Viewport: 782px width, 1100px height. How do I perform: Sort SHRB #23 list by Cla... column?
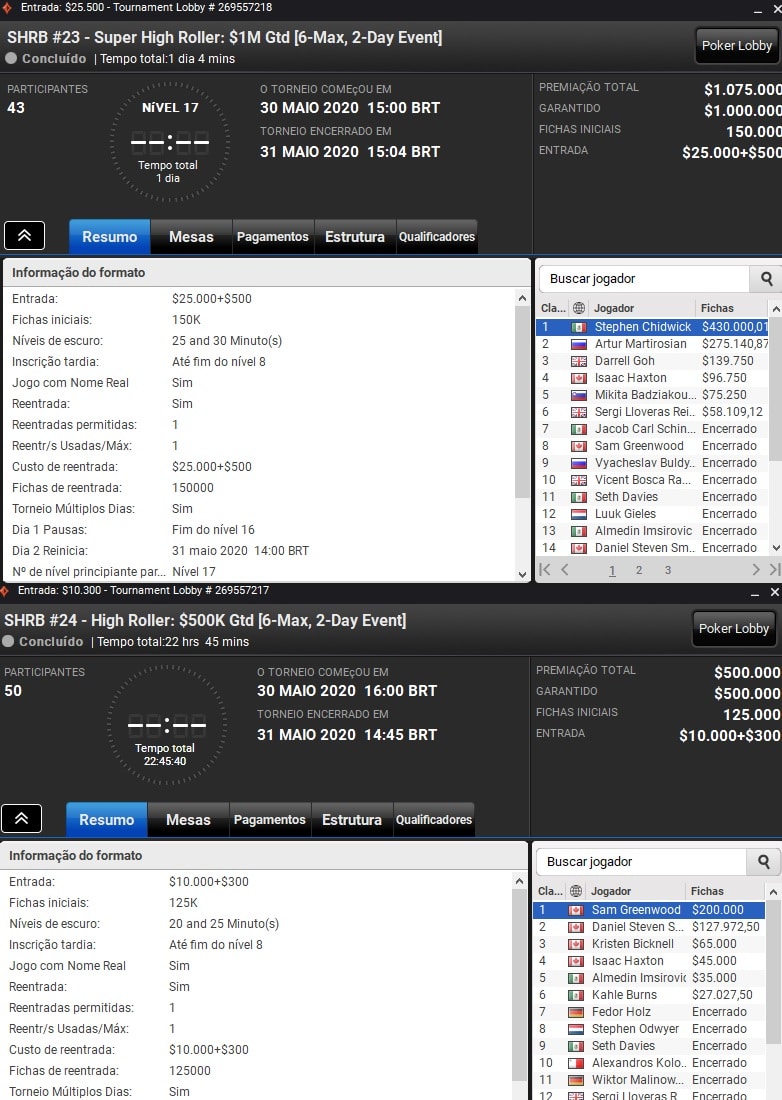(553, 308)
